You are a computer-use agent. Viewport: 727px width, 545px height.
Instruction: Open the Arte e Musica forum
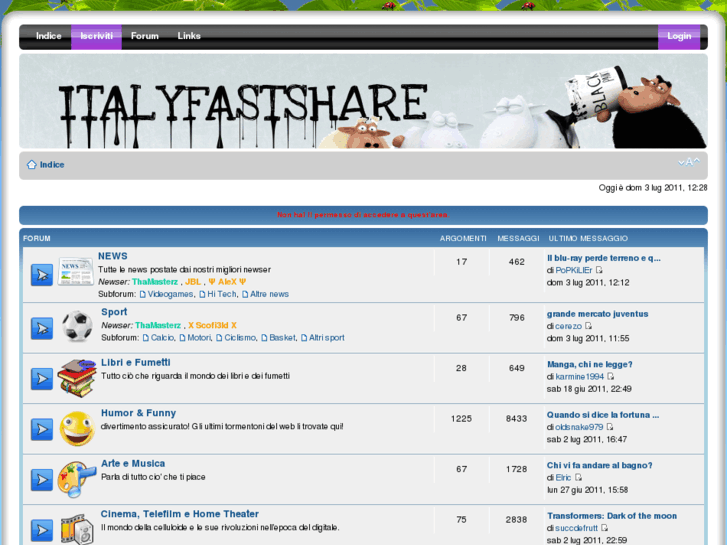[133, 463]
